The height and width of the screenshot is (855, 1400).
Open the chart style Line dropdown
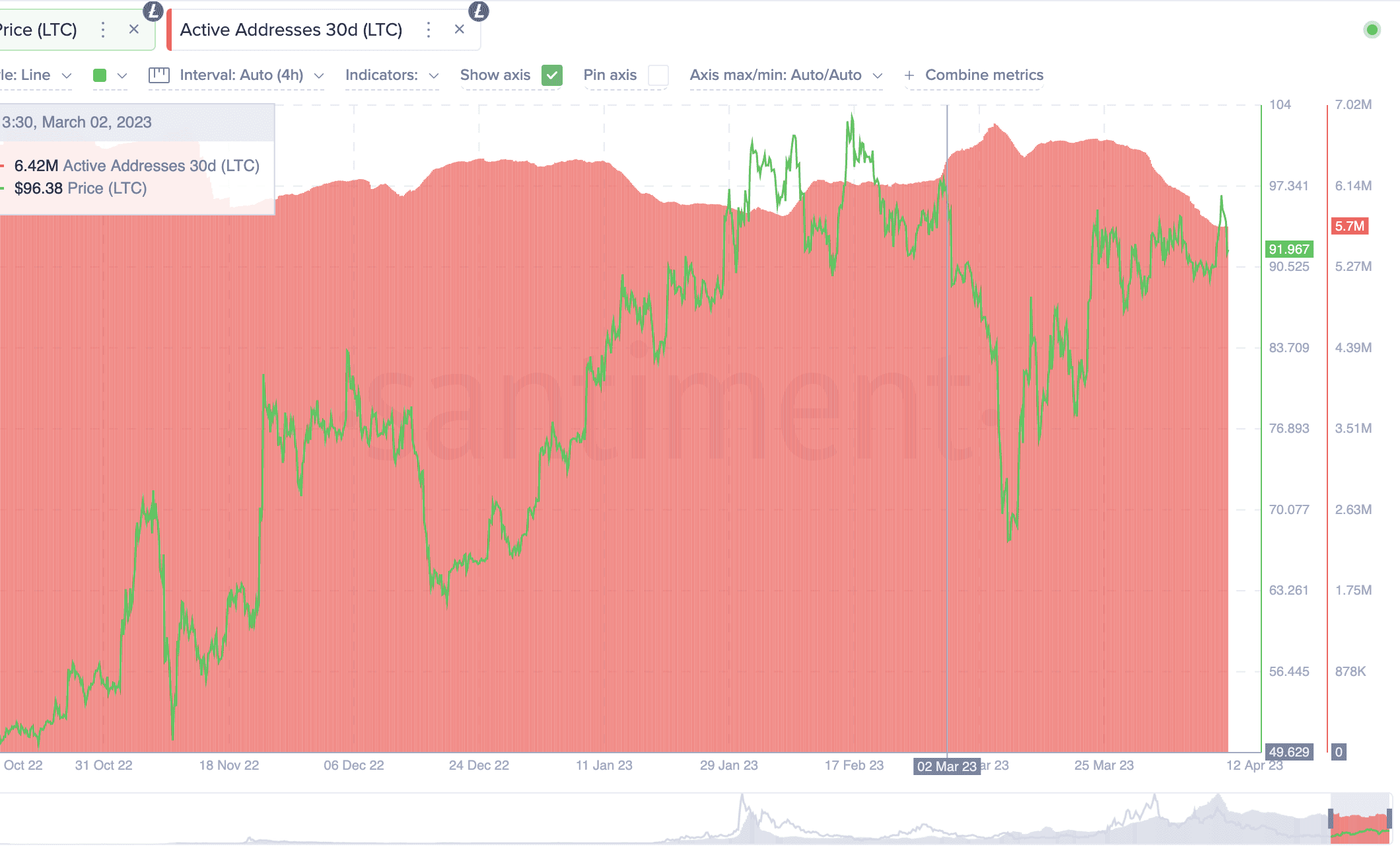click(36, 75)
